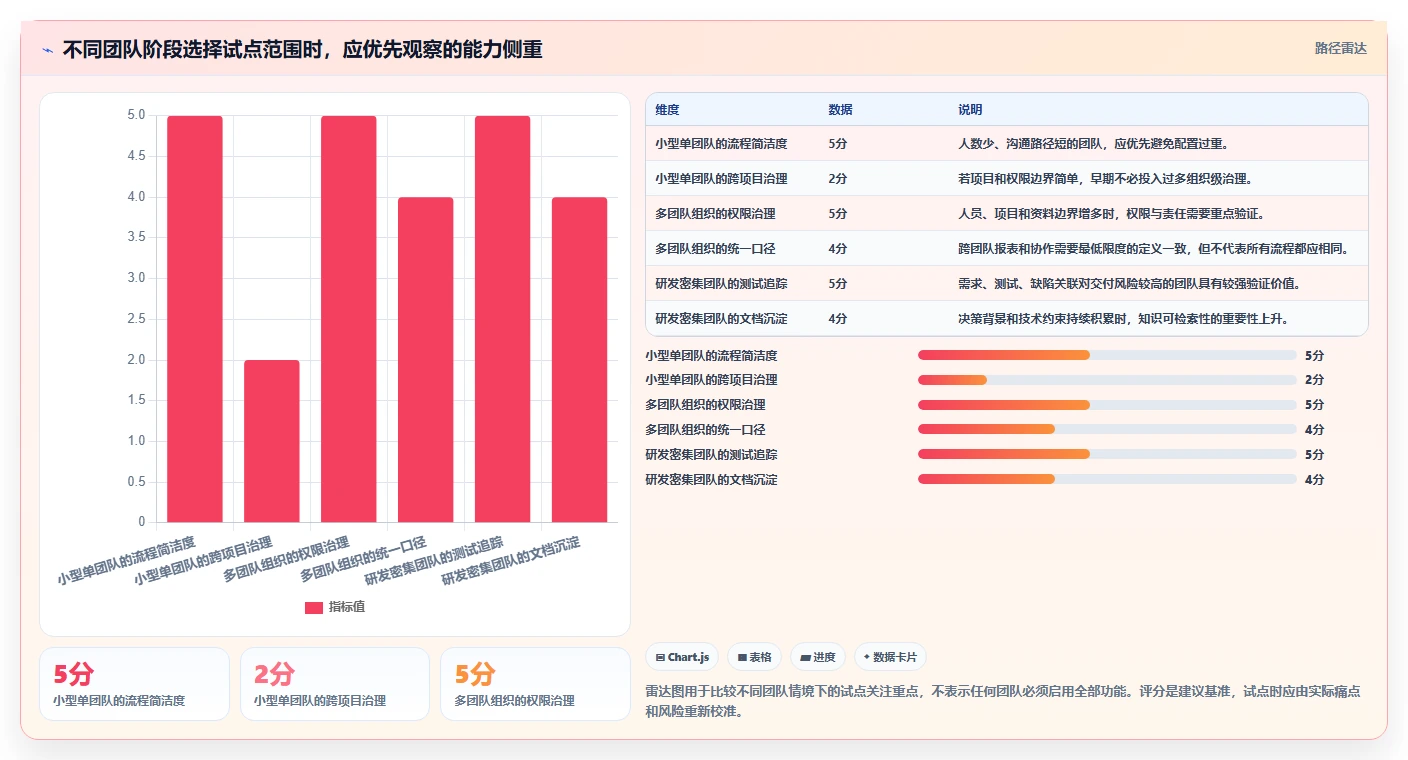
Task: Select table row 多团队组织的统一口径
Action: pyautogui.click(x=1007, y=249)
